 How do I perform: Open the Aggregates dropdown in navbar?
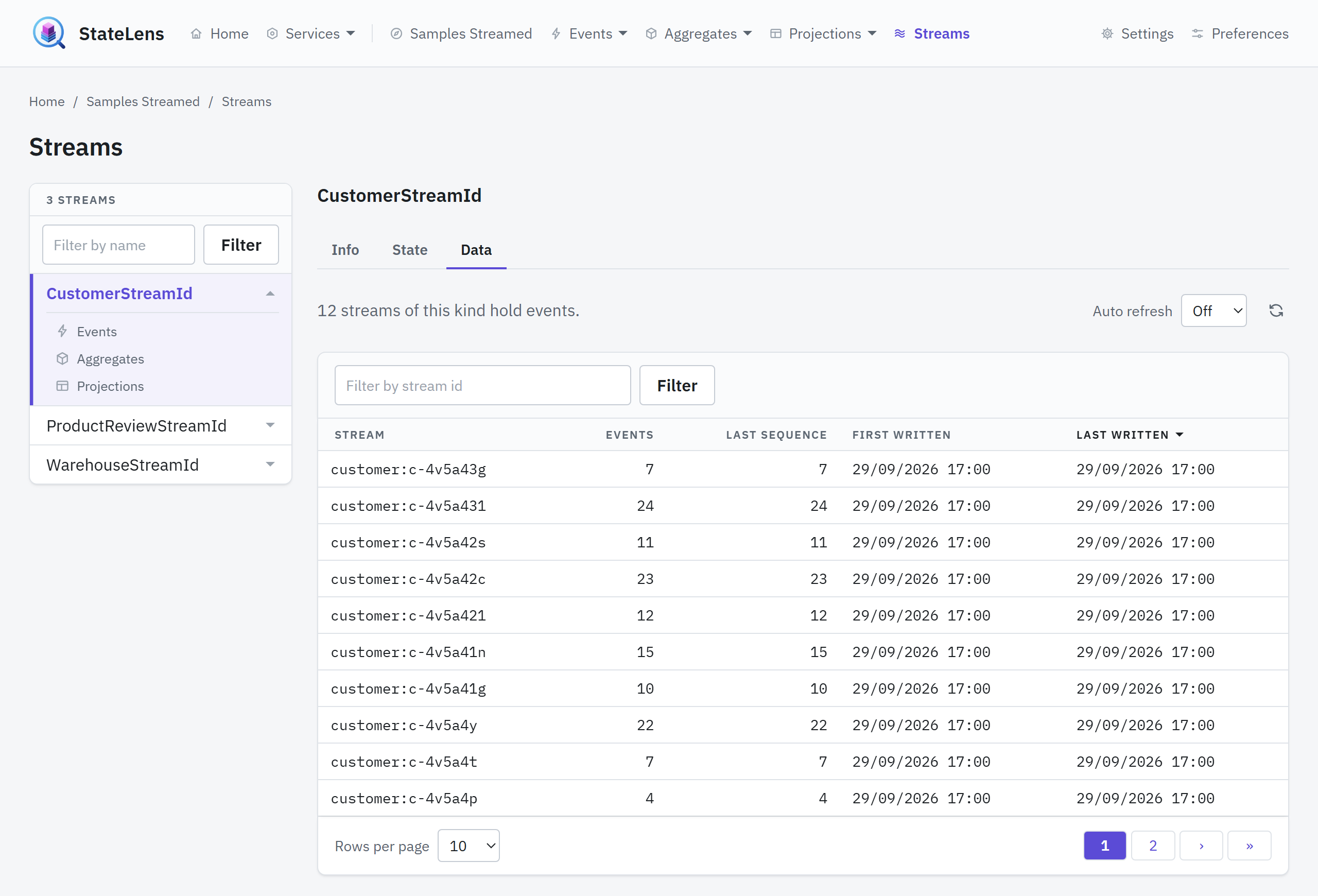pos(699,33)
